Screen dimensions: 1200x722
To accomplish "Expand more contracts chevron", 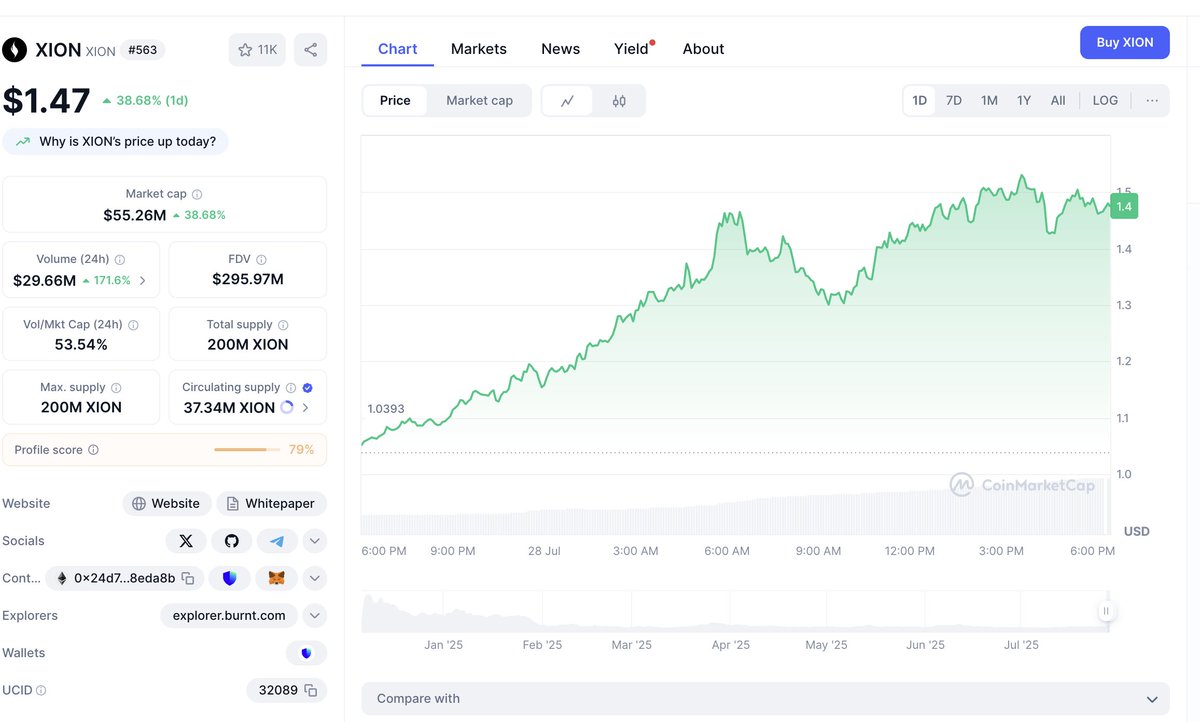I will point(314,578).
